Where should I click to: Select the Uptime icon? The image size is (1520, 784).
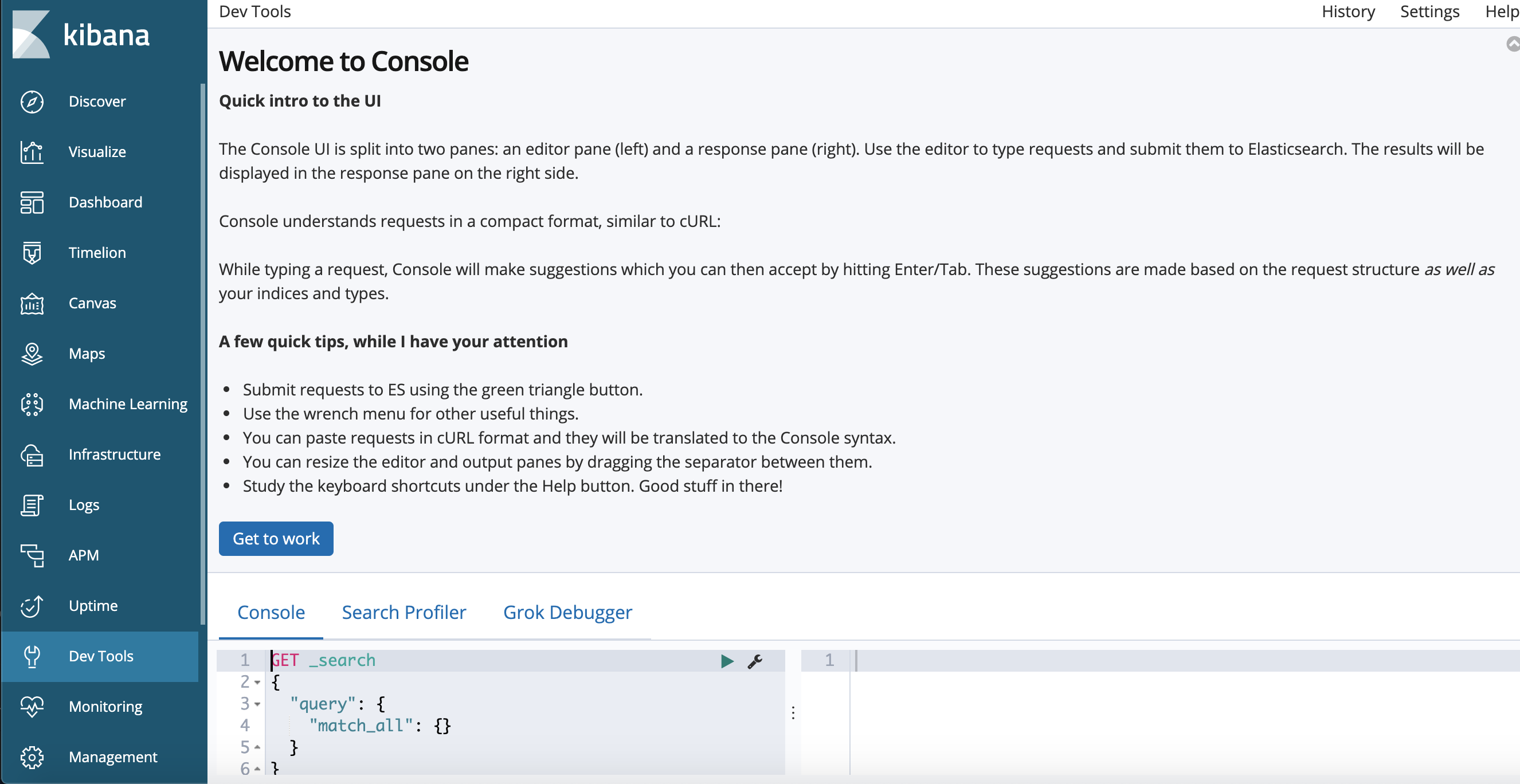point(33,606)
